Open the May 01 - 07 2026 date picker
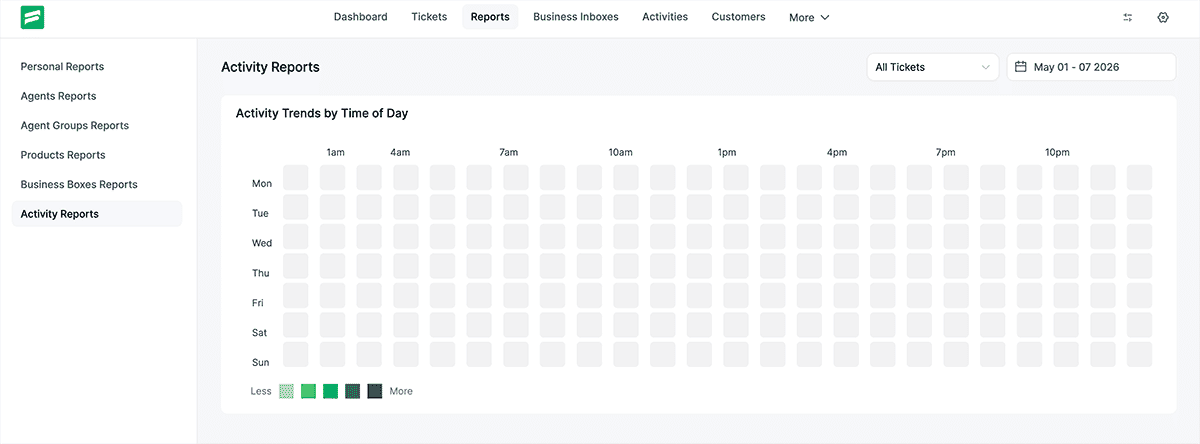The height and width of the screenshot is (444, 1200). tap(1091, 67)
